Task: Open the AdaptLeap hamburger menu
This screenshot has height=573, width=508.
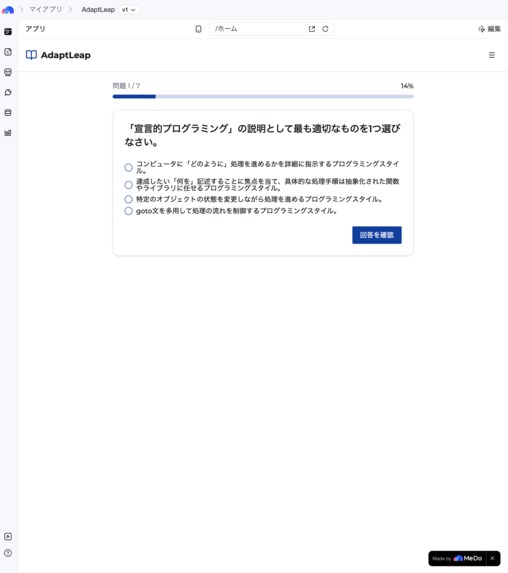Action: pyautogui.click(x=492, y=55)
